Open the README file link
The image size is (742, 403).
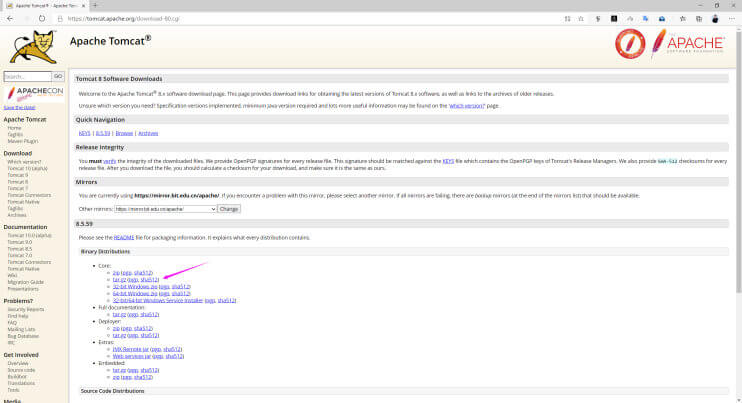124,237
